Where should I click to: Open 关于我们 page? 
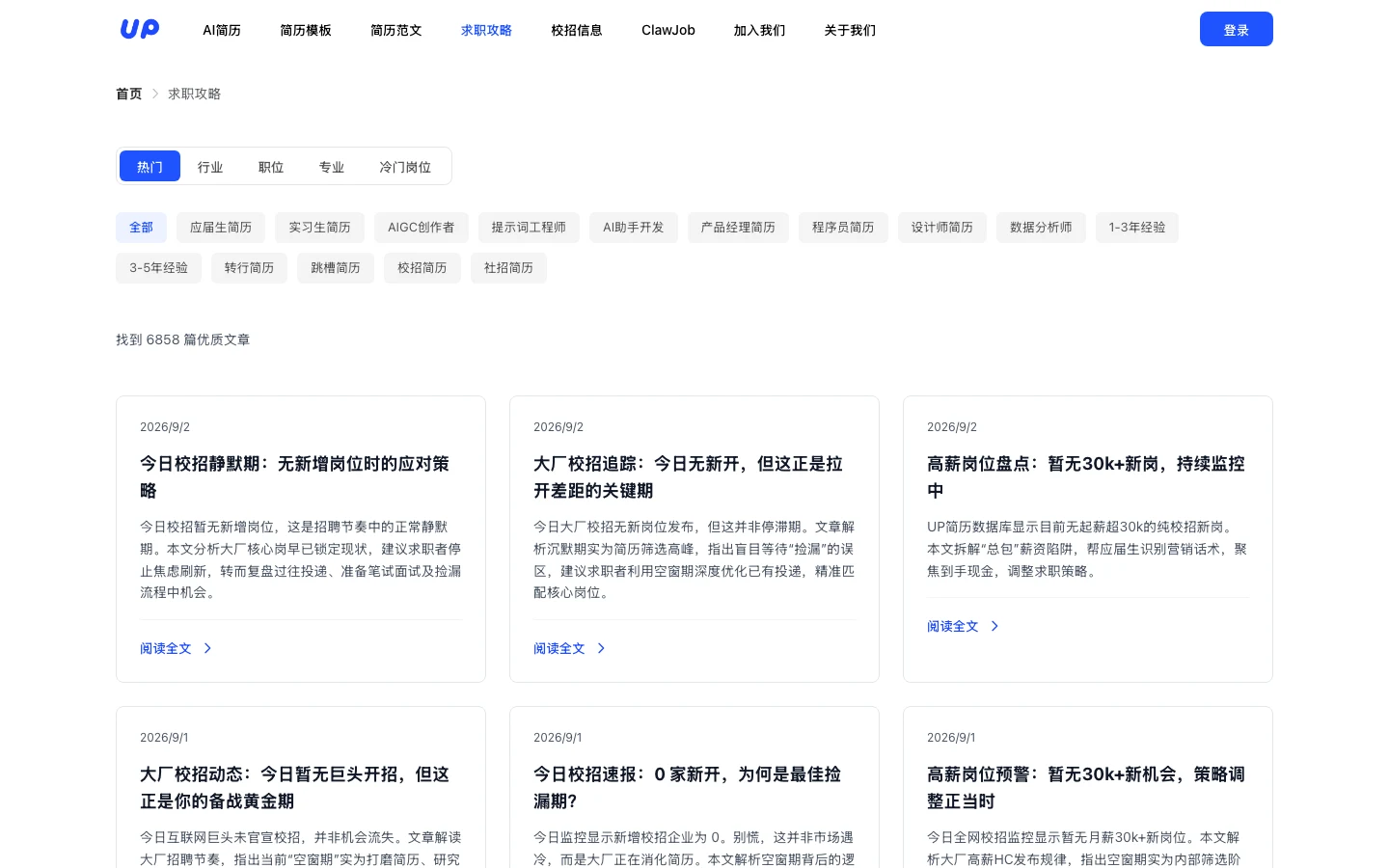[850, 30]
